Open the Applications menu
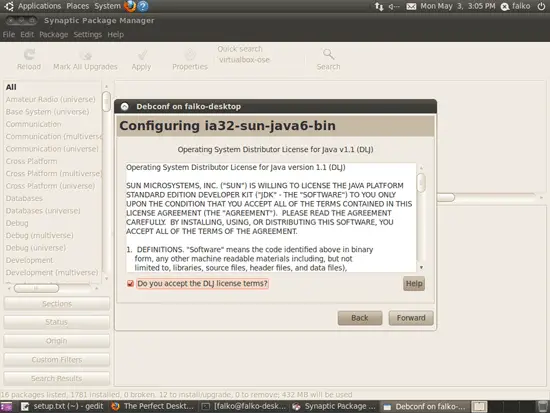The width and height of the screenshot is (550, 413). click(x=39, y=6)
